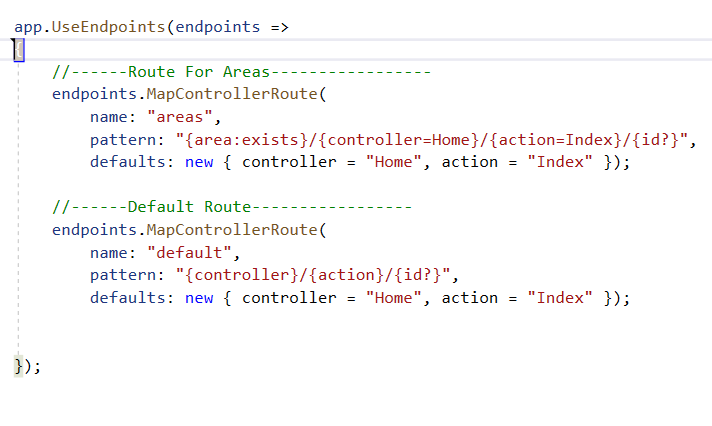The height and width of the screenshot is (426, 712).
Task: Click the 'app' identifier on the first line
Action: click(x=28, y=28)
